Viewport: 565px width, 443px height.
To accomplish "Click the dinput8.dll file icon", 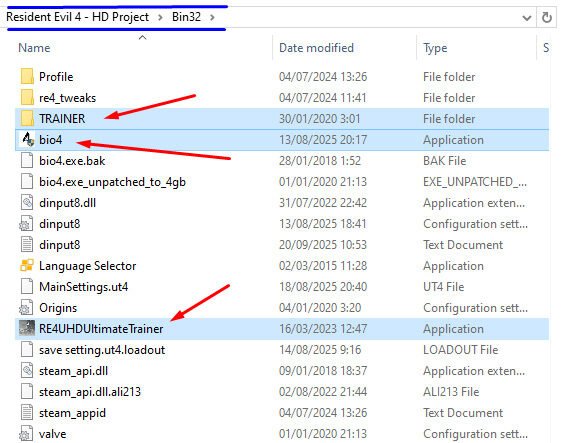I will [27, 203].
